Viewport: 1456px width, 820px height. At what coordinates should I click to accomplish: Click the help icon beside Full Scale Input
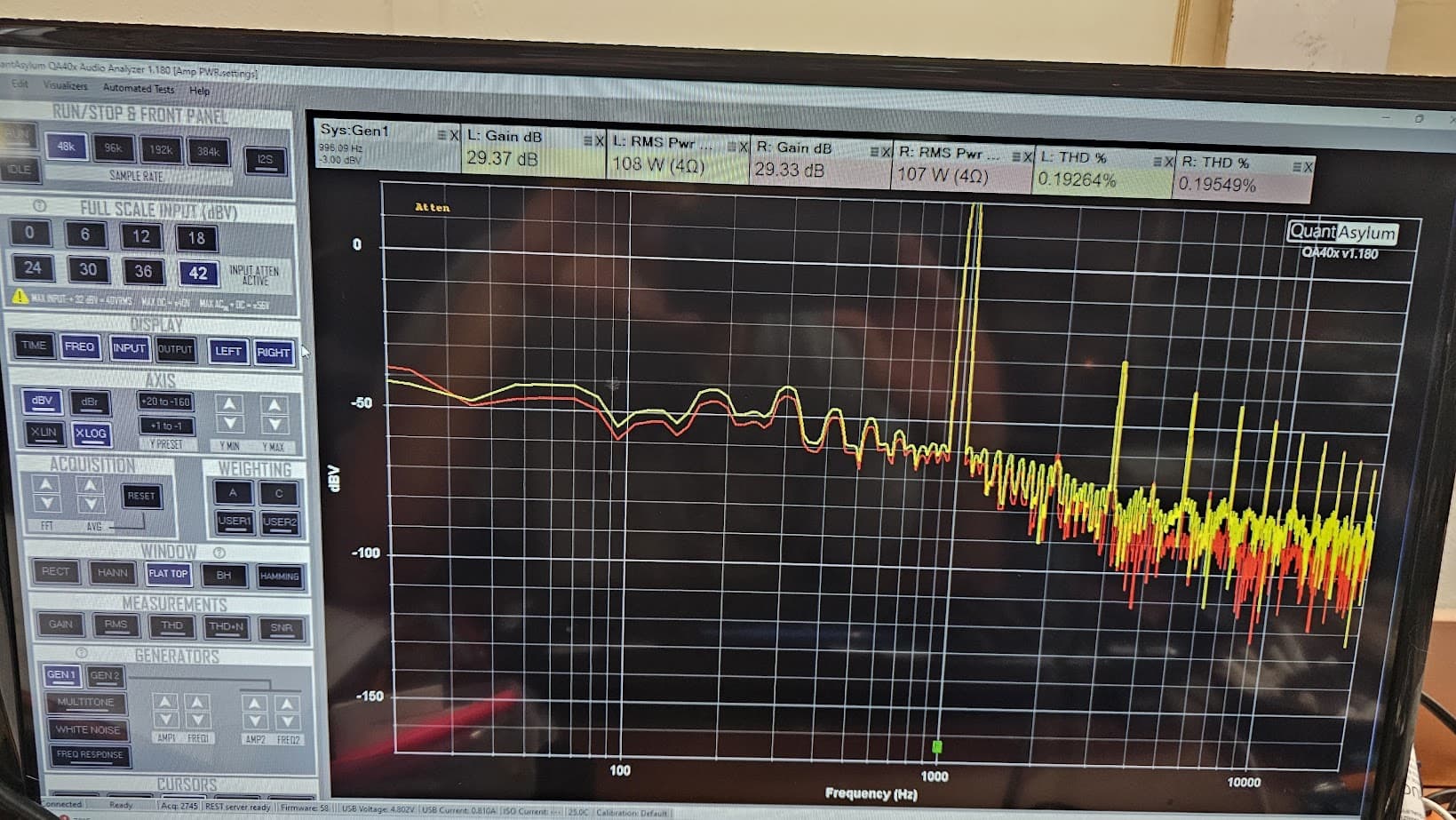coord(40,205)
